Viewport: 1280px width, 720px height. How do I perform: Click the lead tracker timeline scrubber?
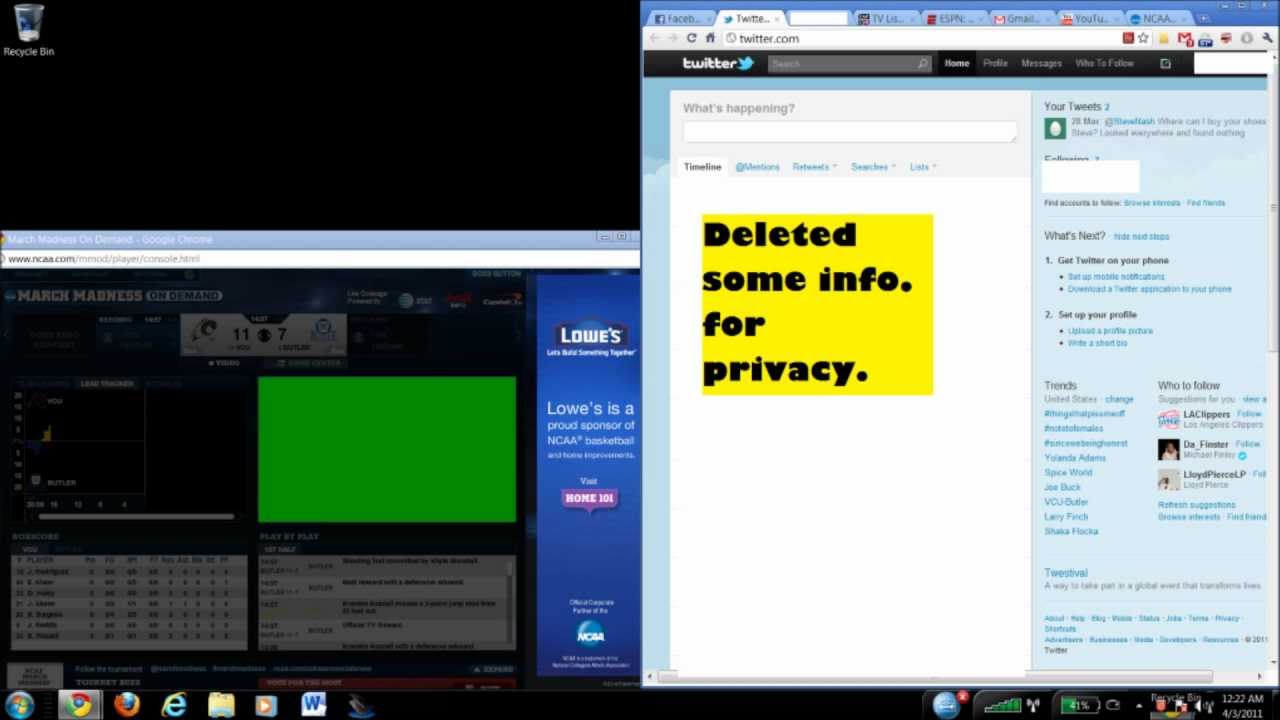(x=138, y=517)
